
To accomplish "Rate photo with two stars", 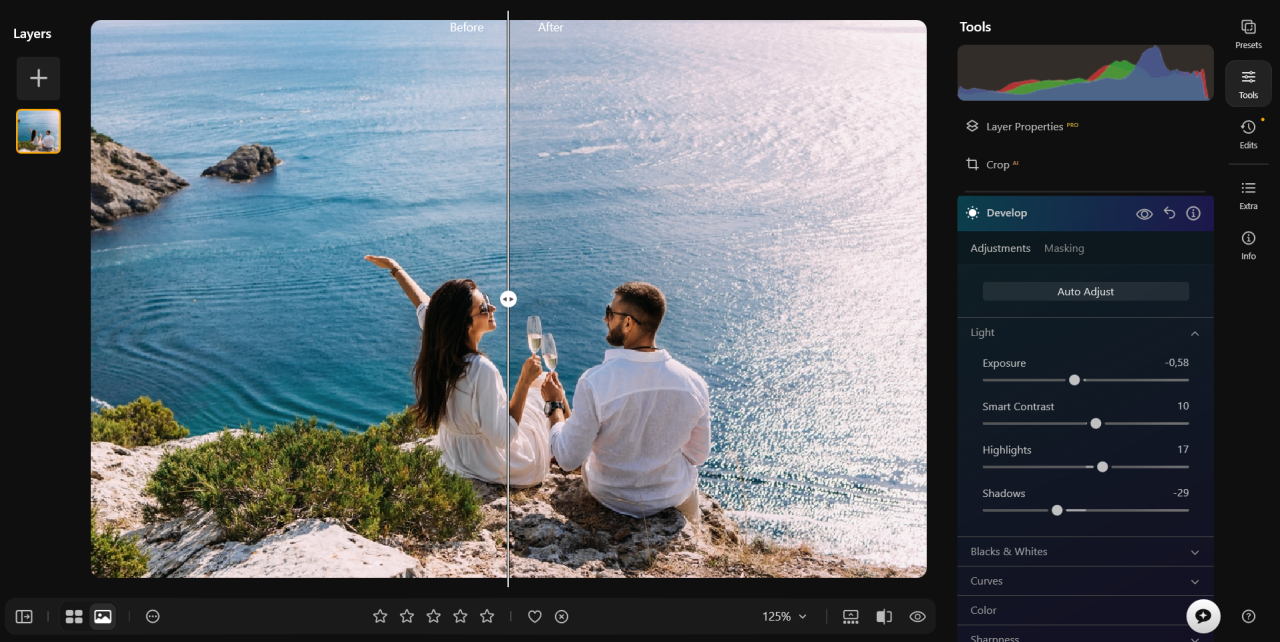I will tap(407, 617).
